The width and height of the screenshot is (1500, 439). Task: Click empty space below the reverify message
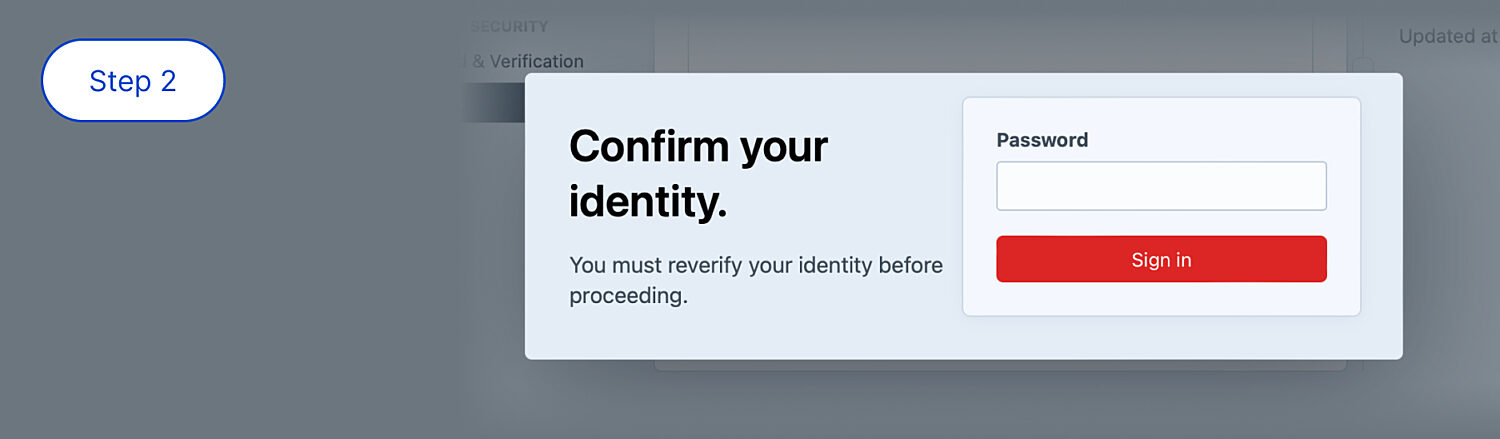pos(740,333)
